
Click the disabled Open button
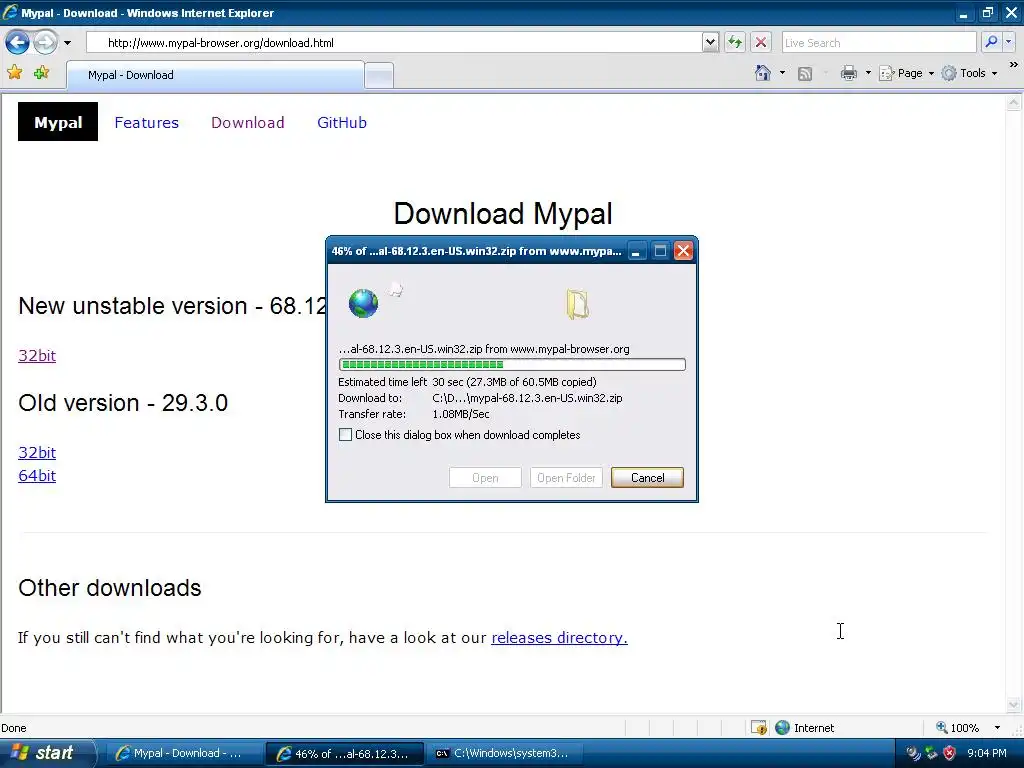(x=485, y=477)
